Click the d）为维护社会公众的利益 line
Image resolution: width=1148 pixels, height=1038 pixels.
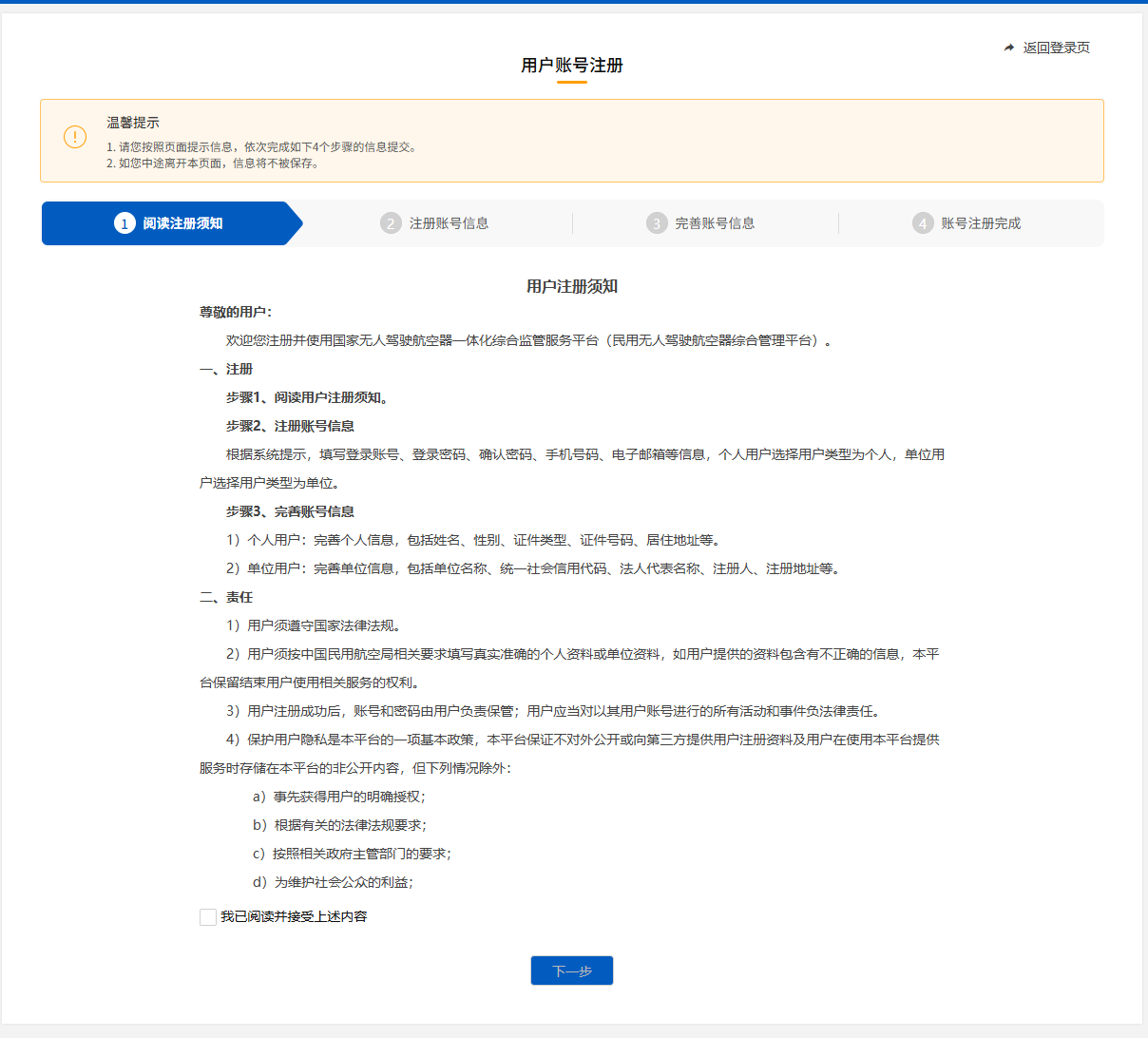[334, 882]
